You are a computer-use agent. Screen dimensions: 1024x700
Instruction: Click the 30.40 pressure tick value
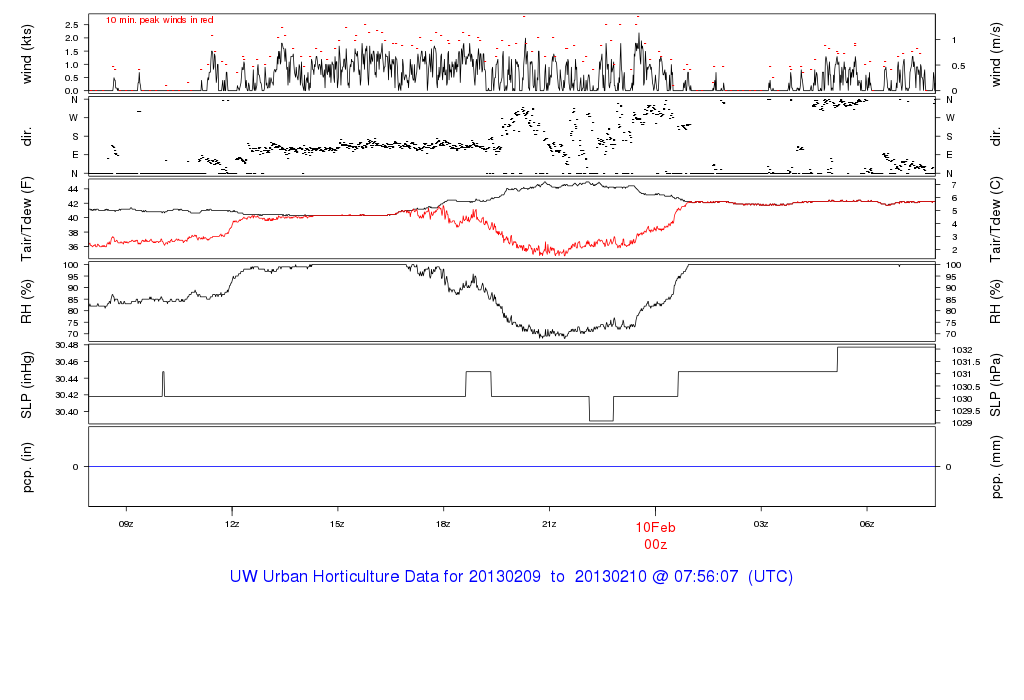click(x=67, y=412)
